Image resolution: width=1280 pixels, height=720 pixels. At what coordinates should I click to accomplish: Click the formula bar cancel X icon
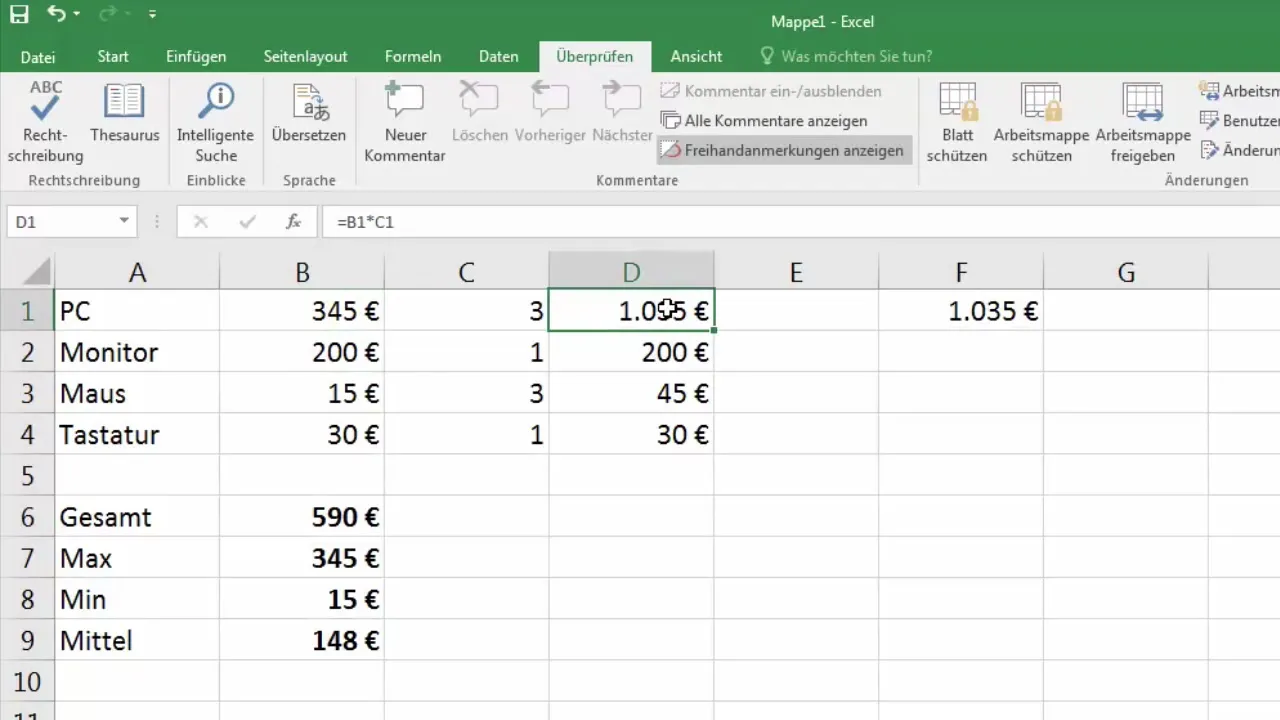pyautogui.click(x=200, y=222)
